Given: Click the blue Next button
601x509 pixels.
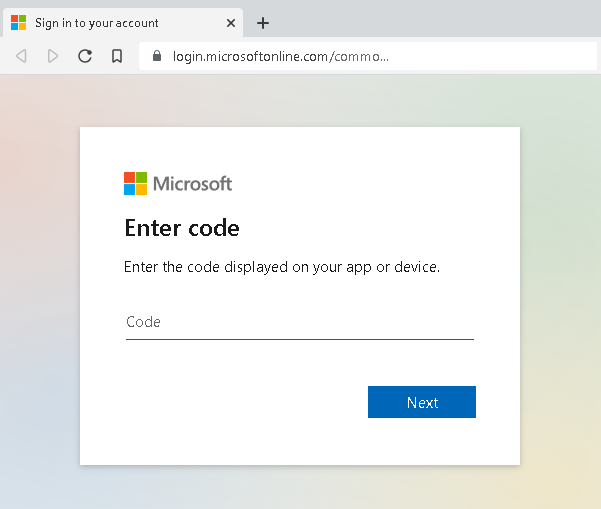Looking at the screenshot, I should click(x=422, y=402).
